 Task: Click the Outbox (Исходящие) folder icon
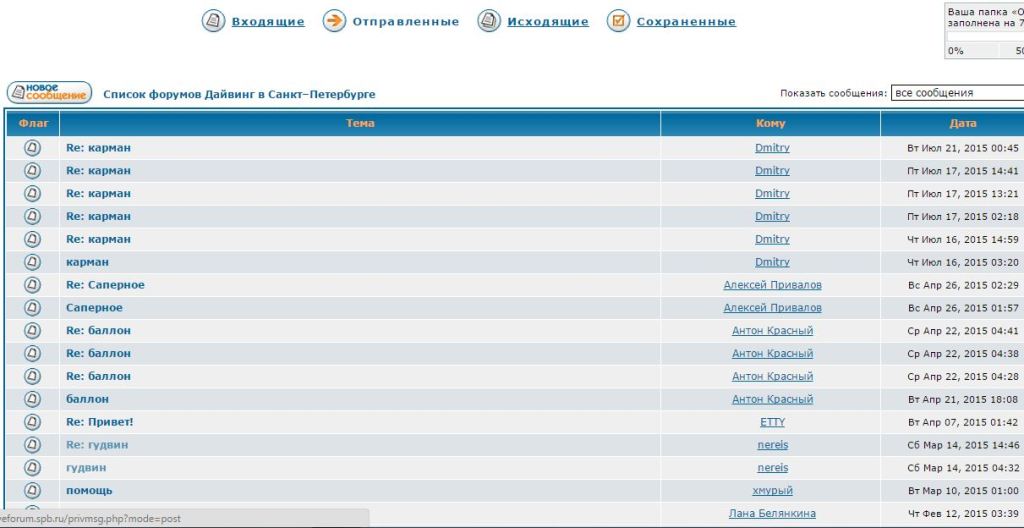(489, 21)
